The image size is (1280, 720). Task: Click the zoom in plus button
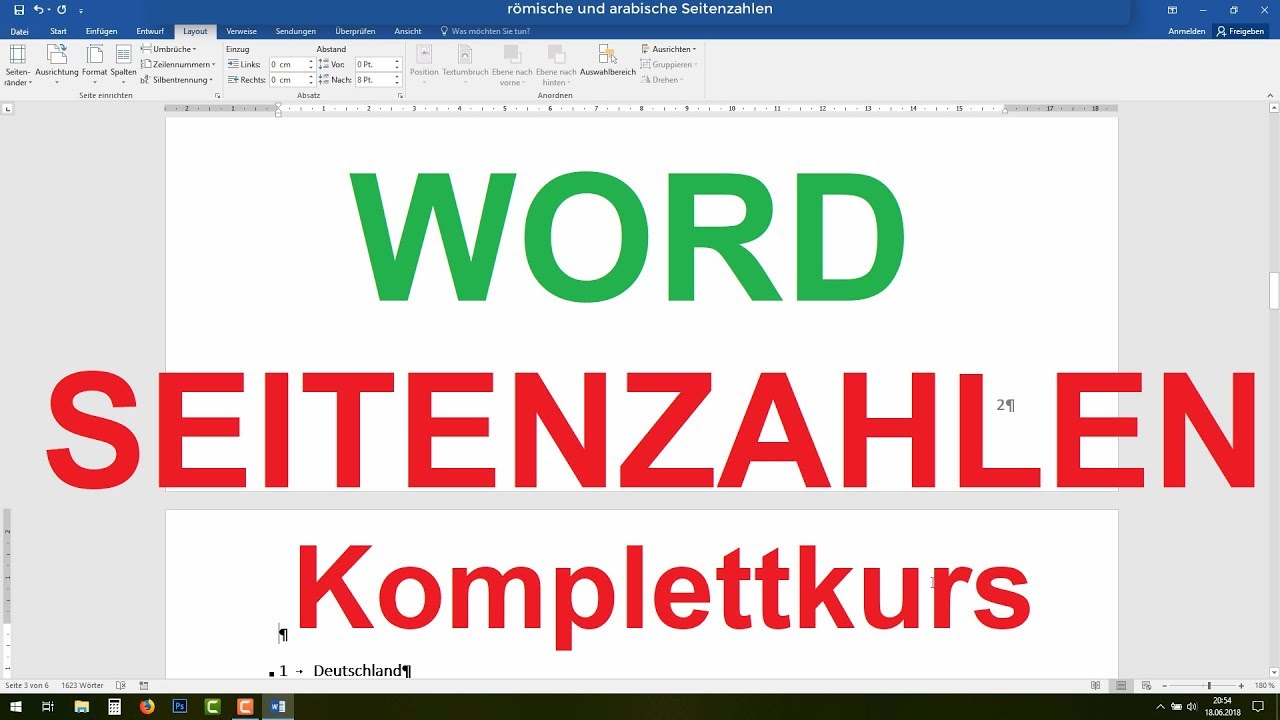pyautogui.click(x=1241, y=685)
